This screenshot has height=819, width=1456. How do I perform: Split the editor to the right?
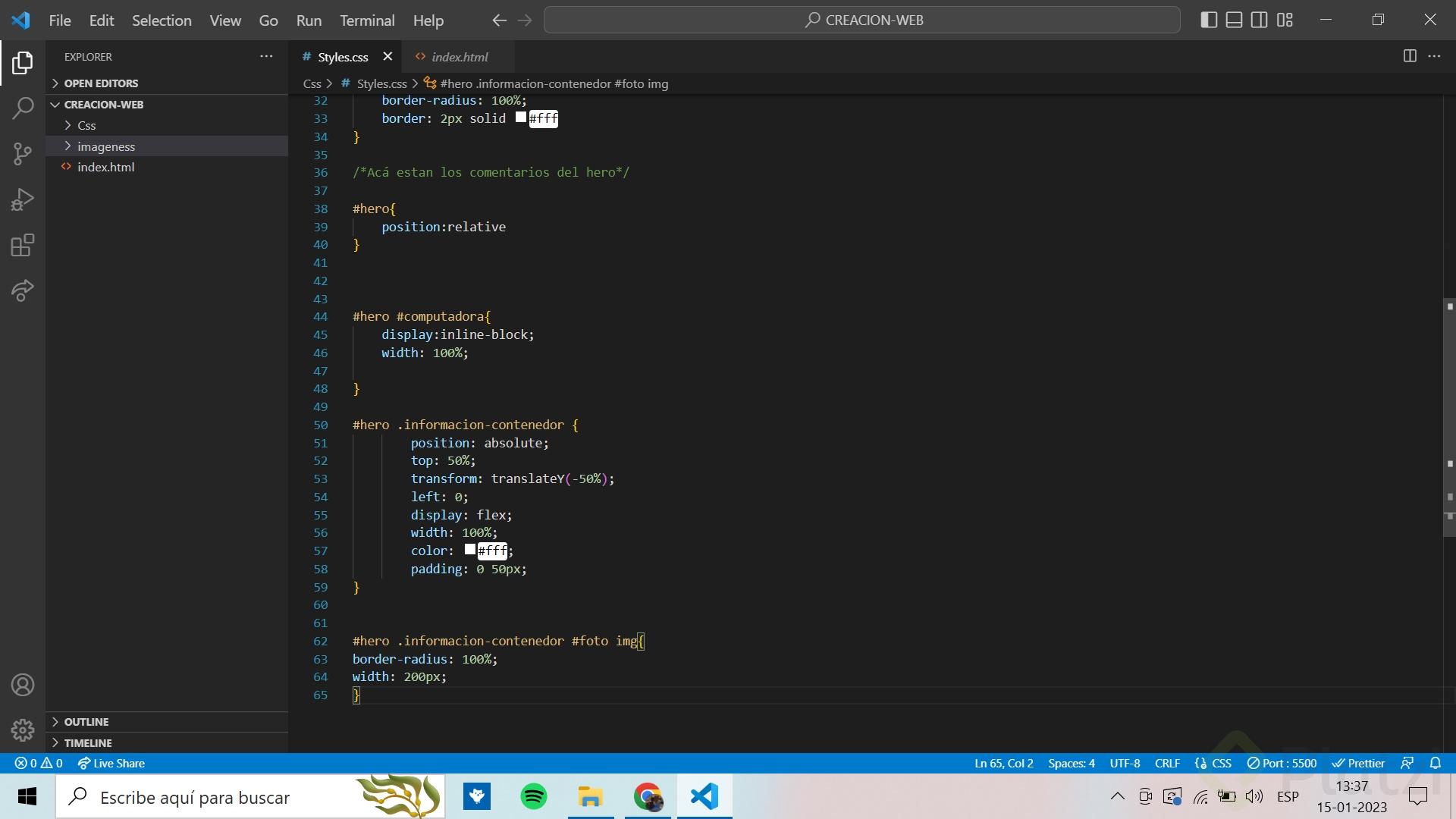click(x=1410, y=56)
